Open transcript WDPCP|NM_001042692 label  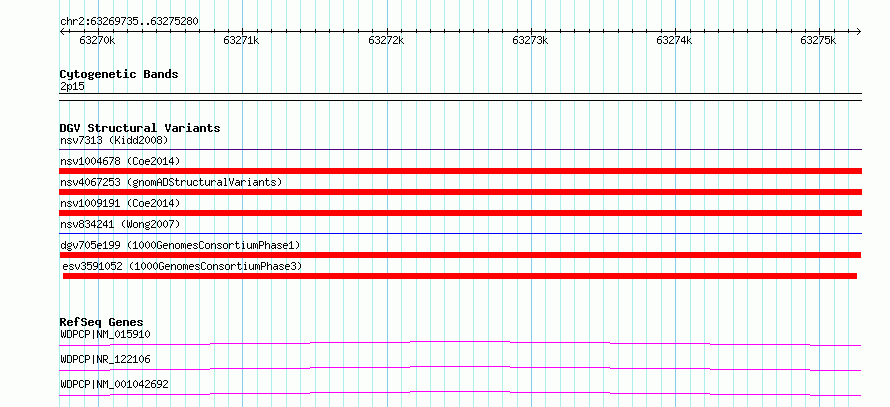point(114,384)
